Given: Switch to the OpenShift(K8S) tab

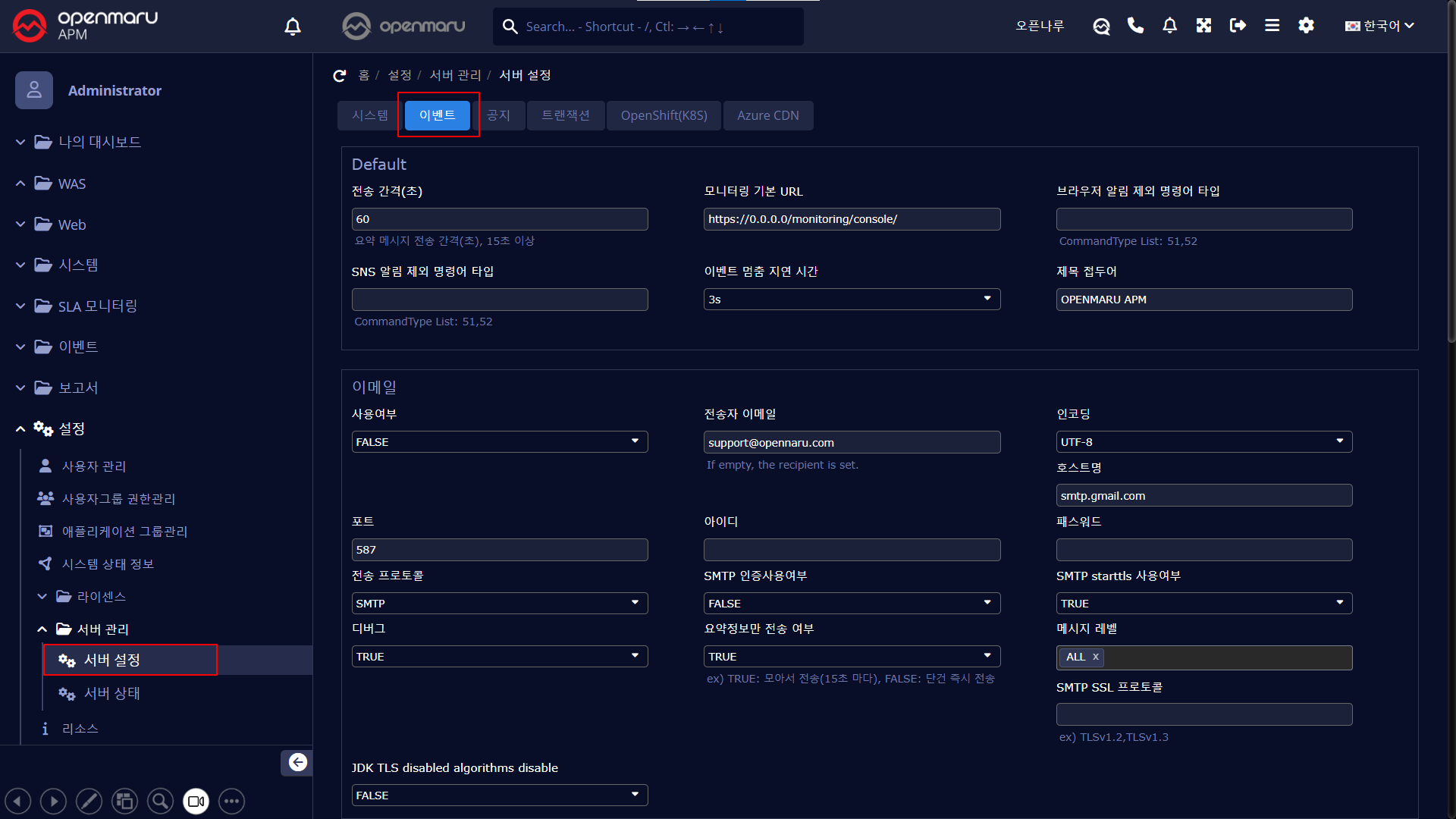Looking at the screenshot, I should point(664,115).
